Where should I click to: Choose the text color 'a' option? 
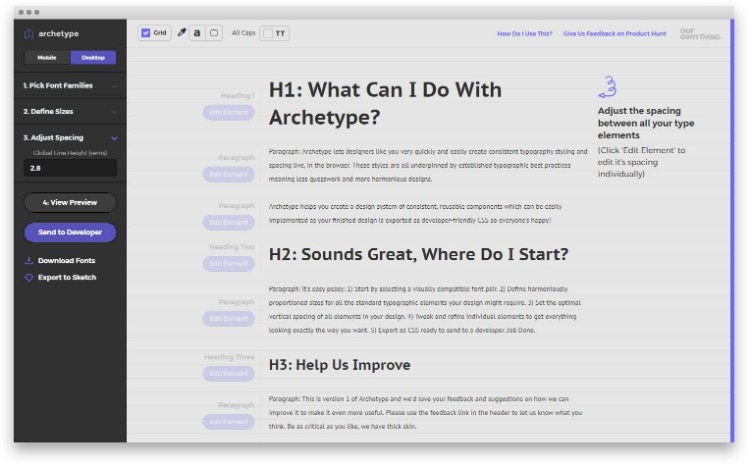click(x=197, y=33)
